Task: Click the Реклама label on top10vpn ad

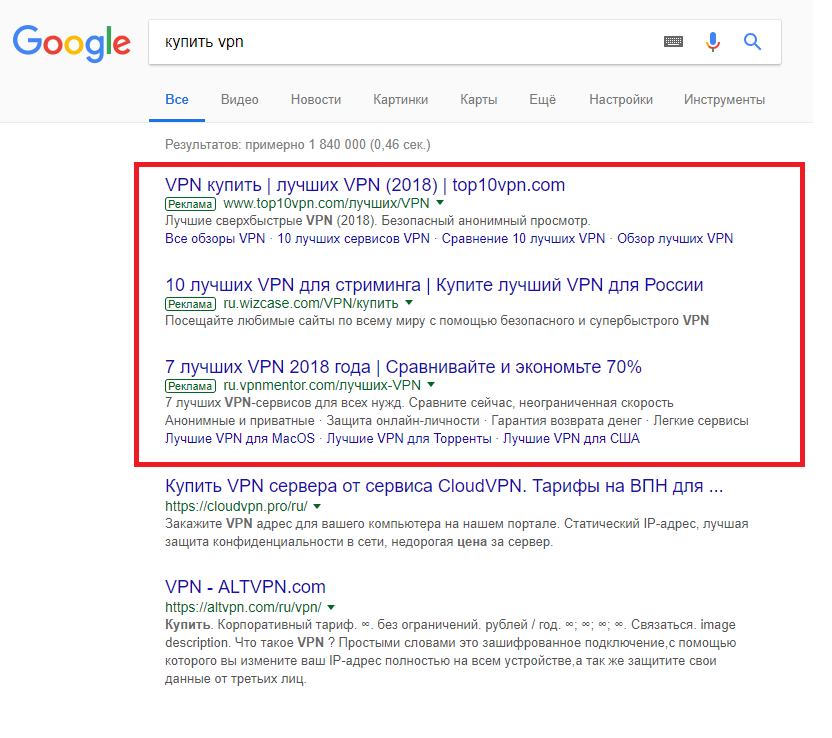Action: pos(190,204)
